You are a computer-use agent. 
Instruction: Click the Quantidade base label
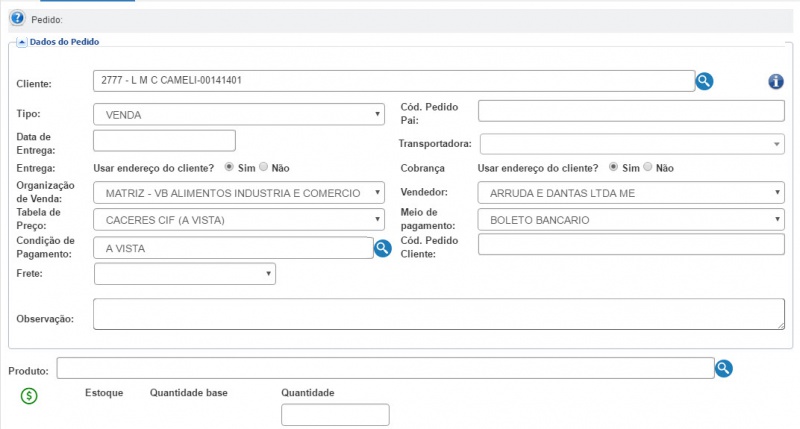coord(189,393)
